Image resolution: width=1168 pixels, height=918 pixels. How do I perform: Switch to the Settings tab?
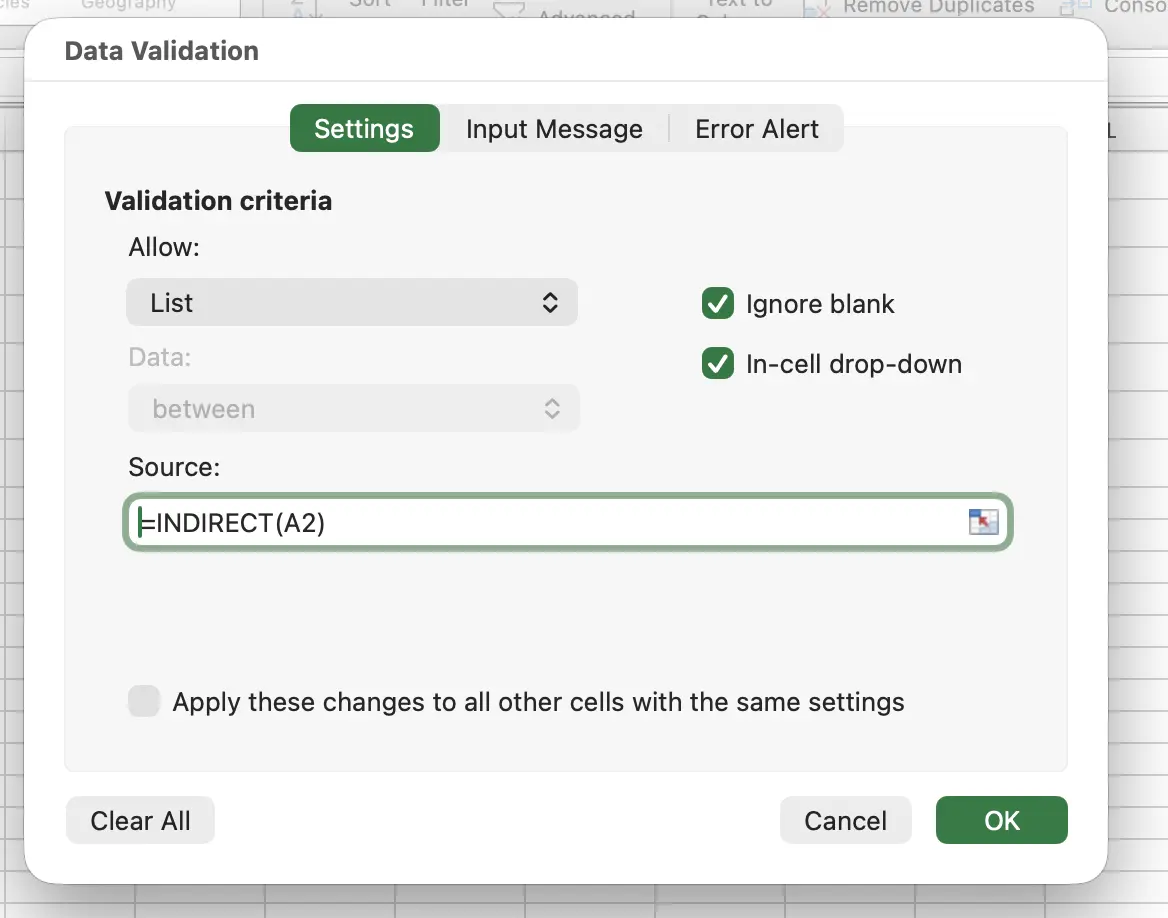point(364,129)
